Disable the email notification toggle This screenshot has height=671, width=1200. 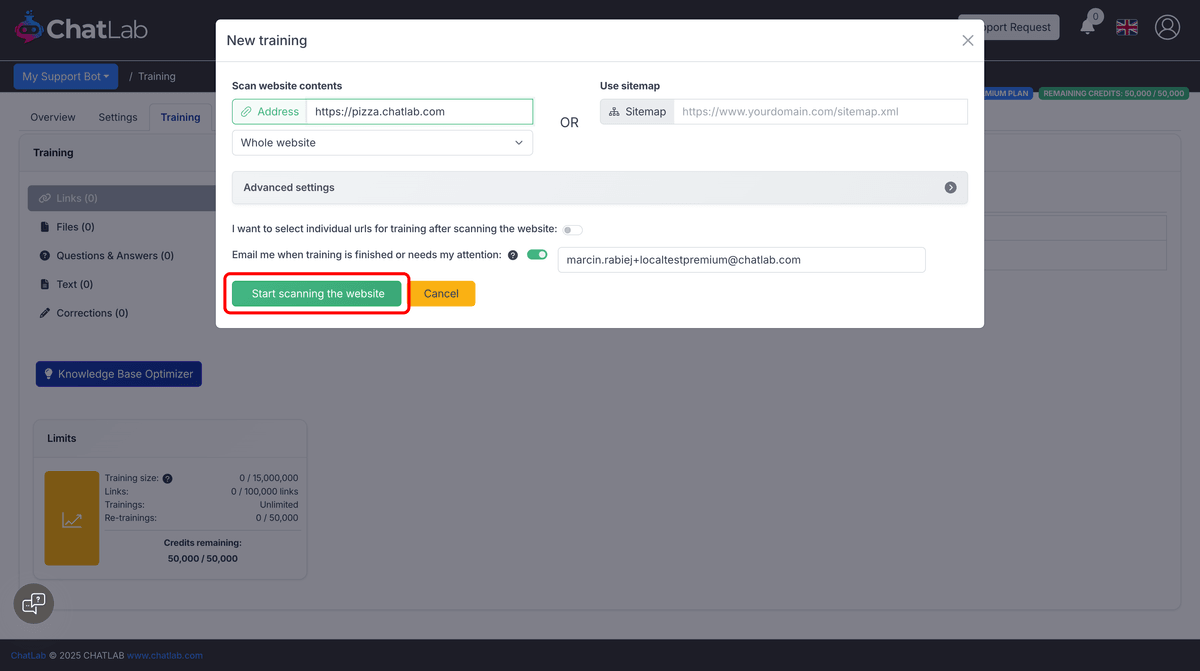click(x=537, y=255)
